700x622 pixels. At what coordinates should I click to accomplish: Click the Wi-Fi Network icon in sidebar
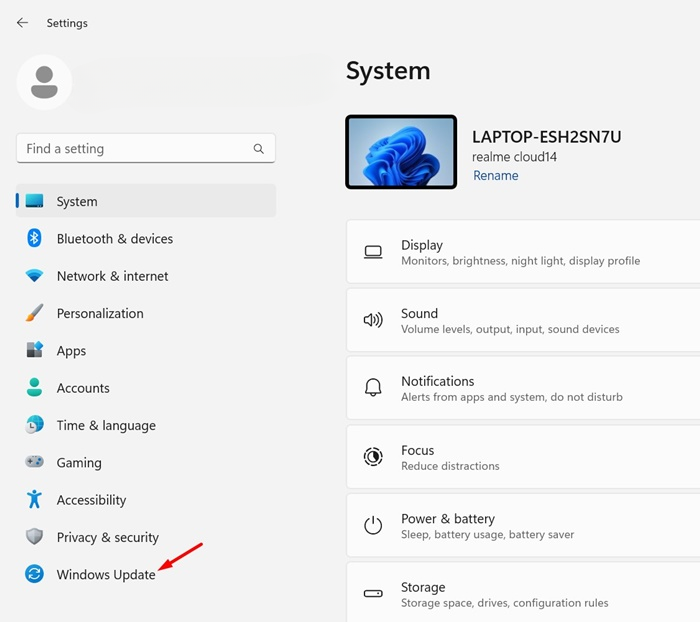click(34, 276)
